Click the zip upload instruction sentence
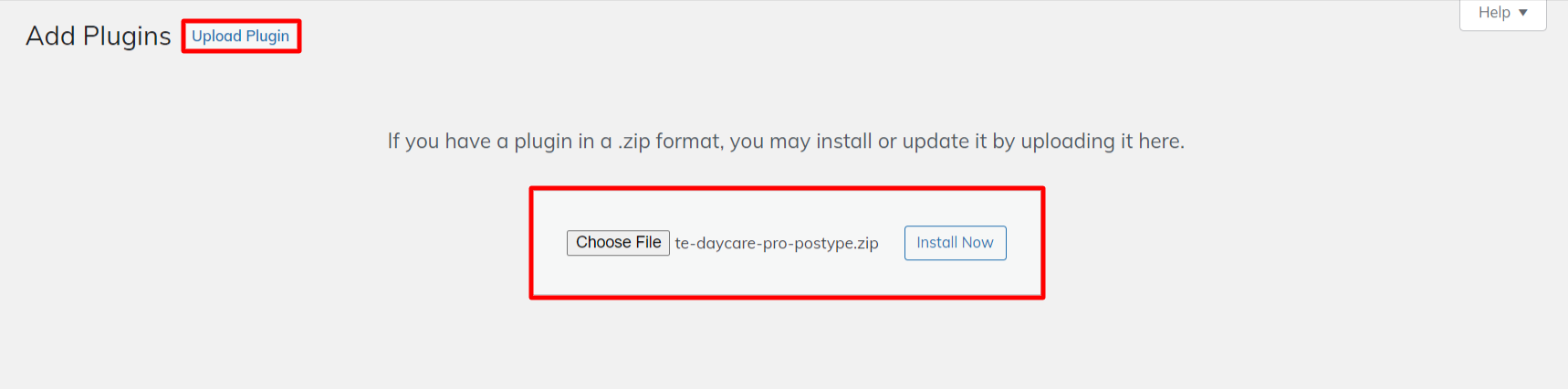This screenshot has width=1568, height=389. pos(785,142)
